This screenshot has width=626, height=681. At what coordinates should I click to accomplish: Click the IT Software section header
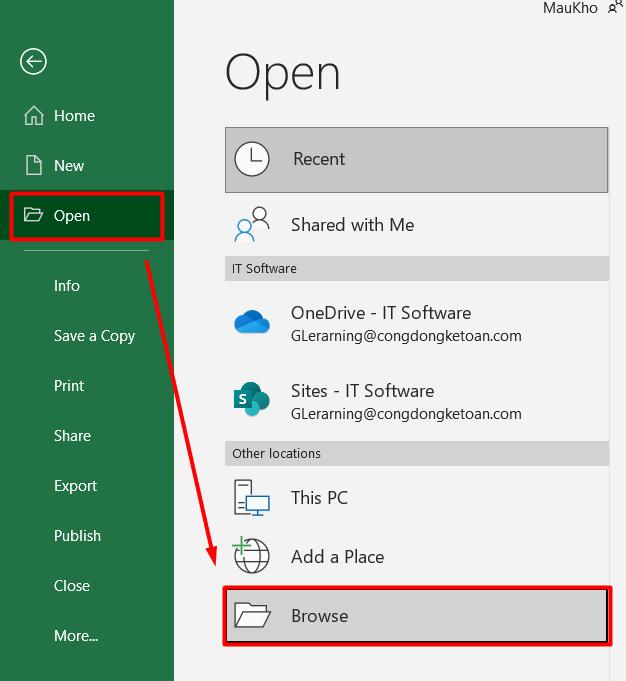[417, 268]
